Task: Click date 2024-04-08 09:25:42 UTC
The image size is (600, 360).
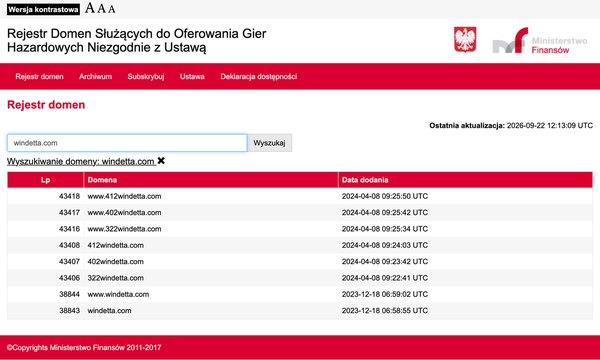Action: (x=385, y=213)
